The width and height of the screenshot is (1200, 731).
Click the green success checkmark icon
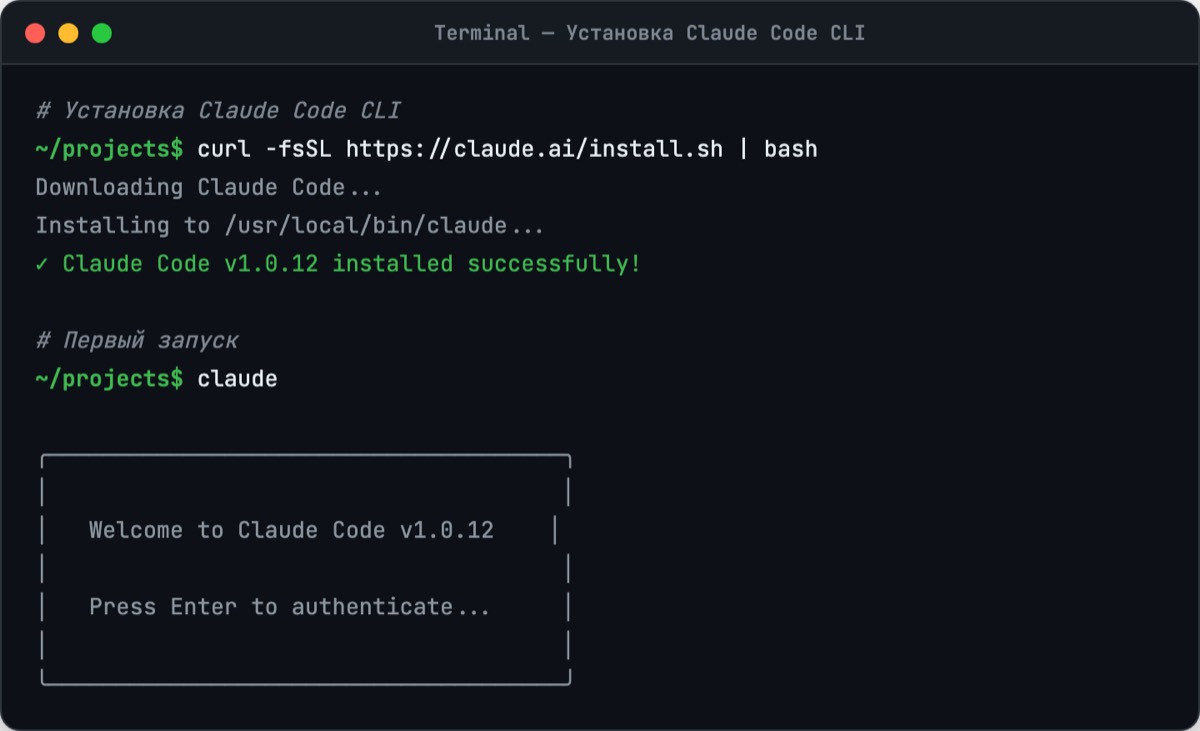(44, 263)
